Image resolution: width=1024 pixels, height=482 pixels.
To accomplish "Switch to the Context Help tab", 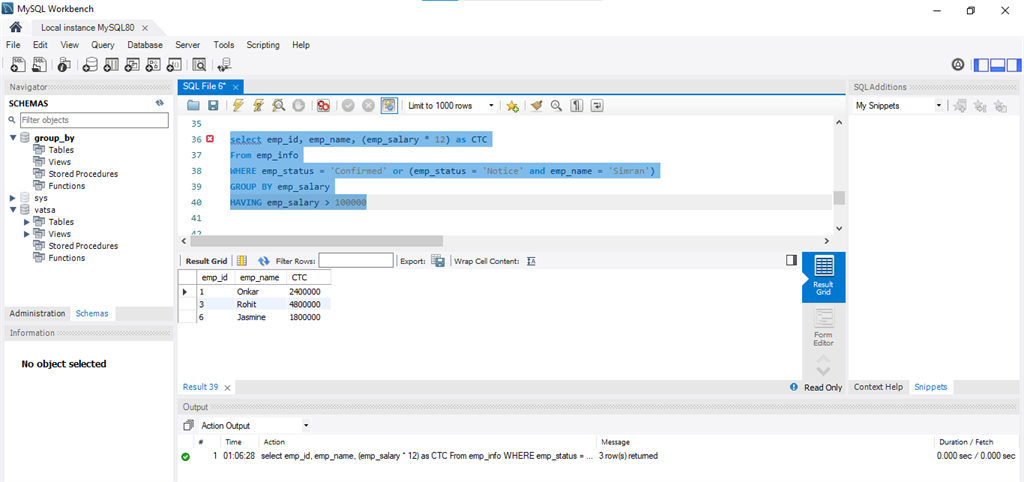I will [x=878, y=387].
